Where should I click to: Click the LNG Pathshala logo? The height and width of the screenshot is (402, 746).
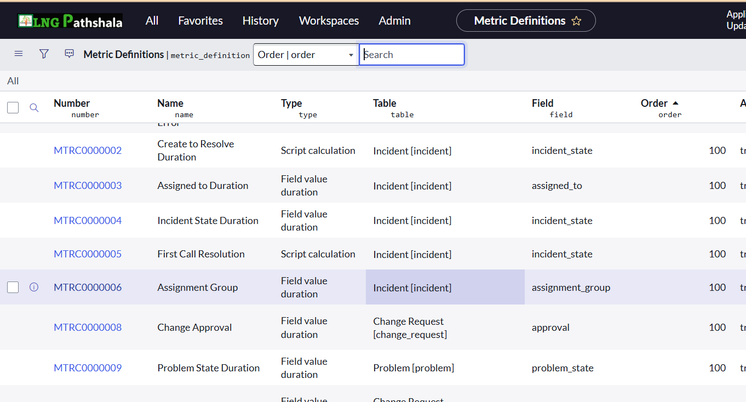pos(70,21)
